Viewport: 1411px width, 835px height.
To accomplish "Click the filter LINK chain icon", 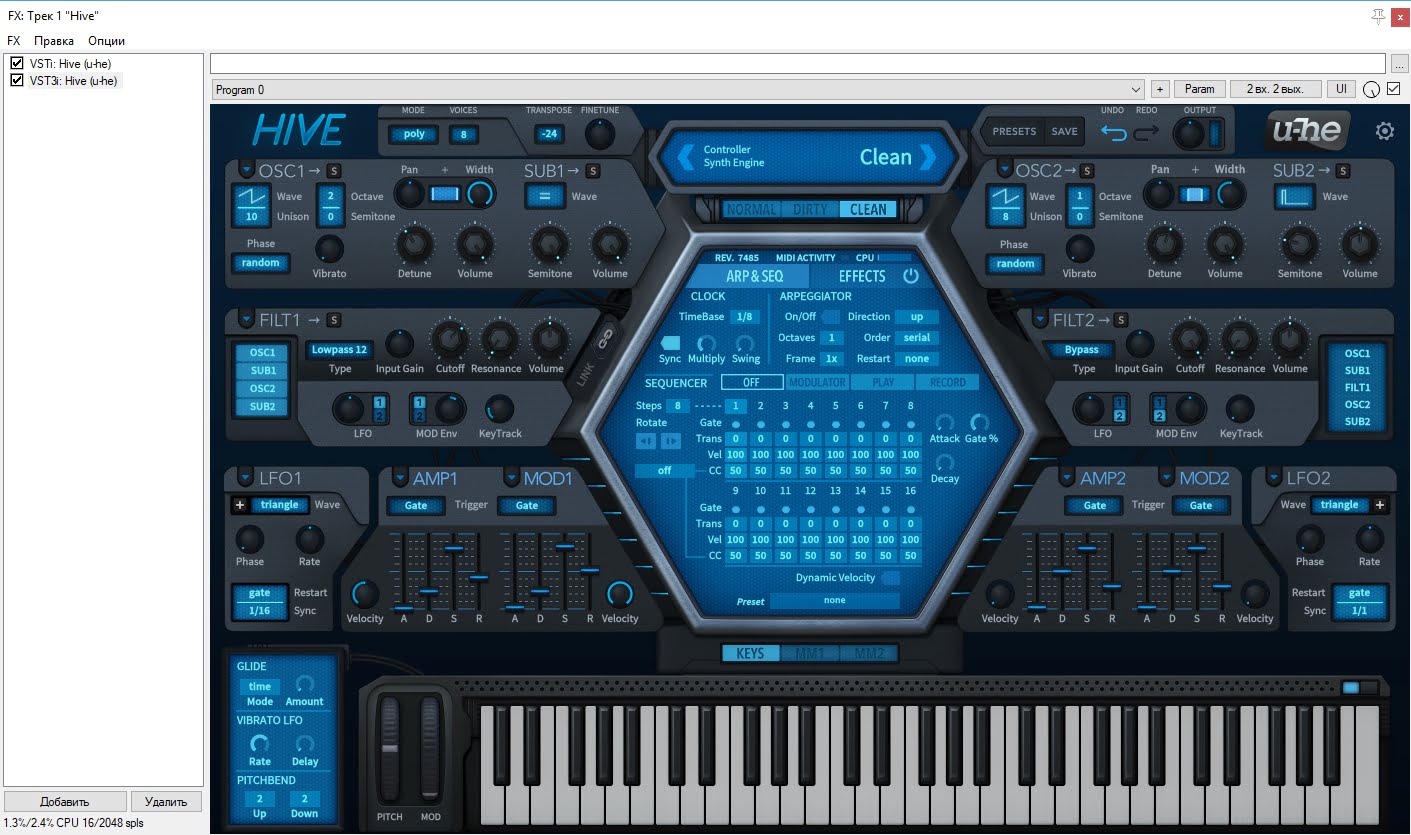I will pos(603,341).
